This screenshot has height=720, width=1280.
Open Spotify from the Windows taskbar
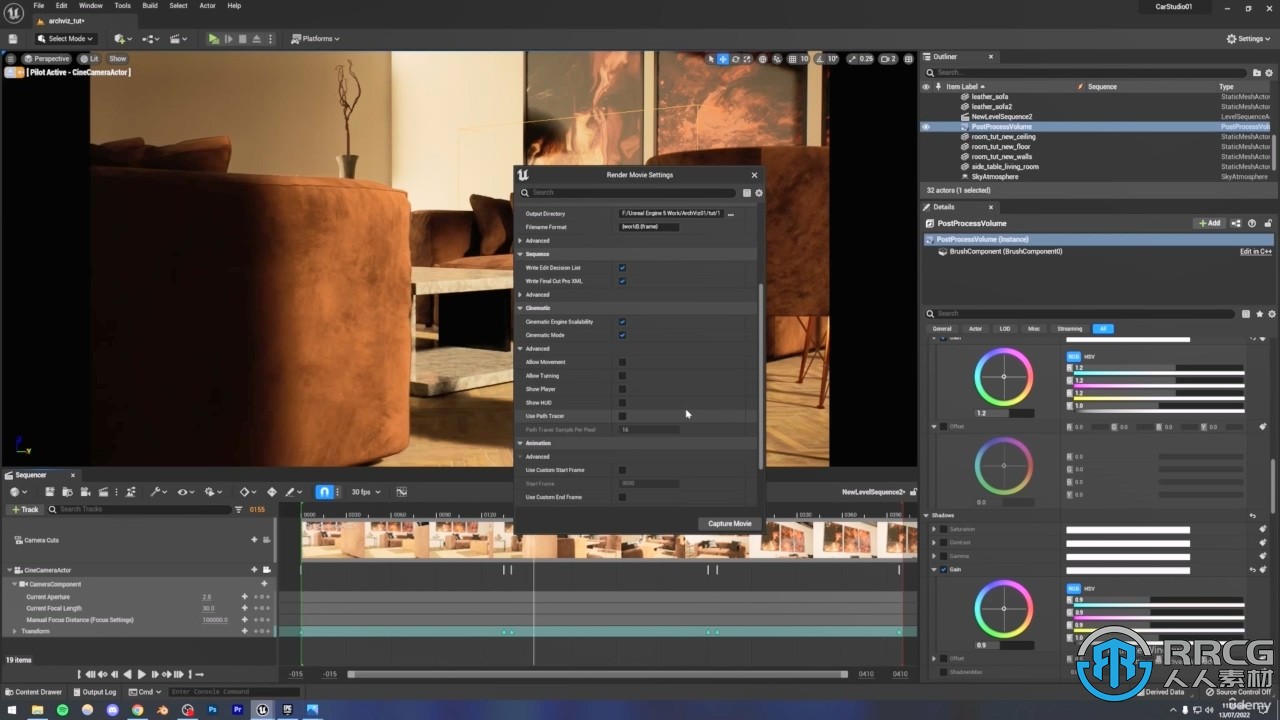pyautogui.click(x=62, y=710)
